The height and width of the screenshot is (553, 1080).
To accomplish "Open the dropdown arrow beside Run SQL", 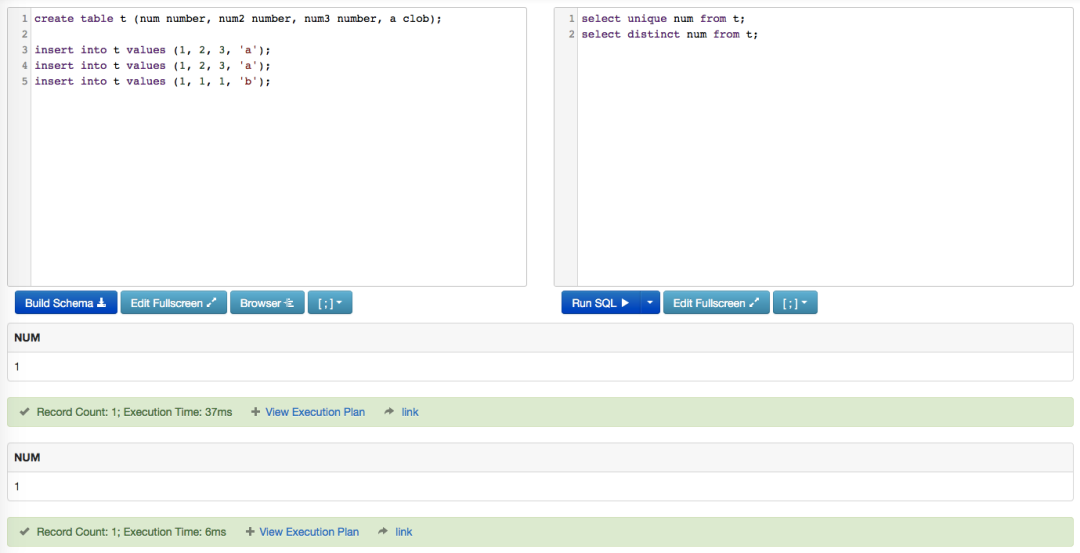I will pyautogui.click(x=650, y=303).
